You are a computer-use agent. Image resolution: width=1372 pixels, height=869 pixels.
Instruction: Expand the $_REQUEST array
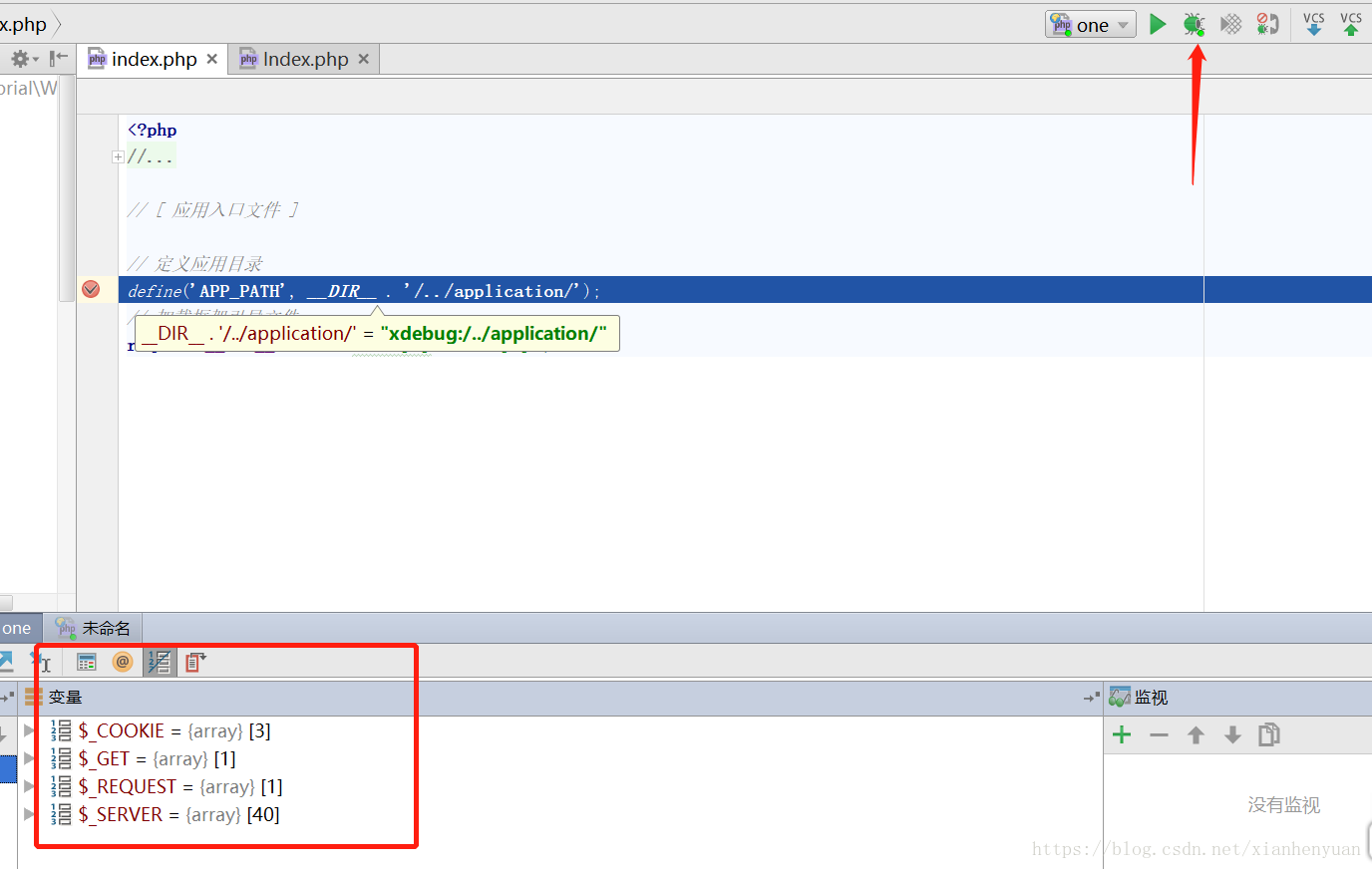[x=29, y=786]
